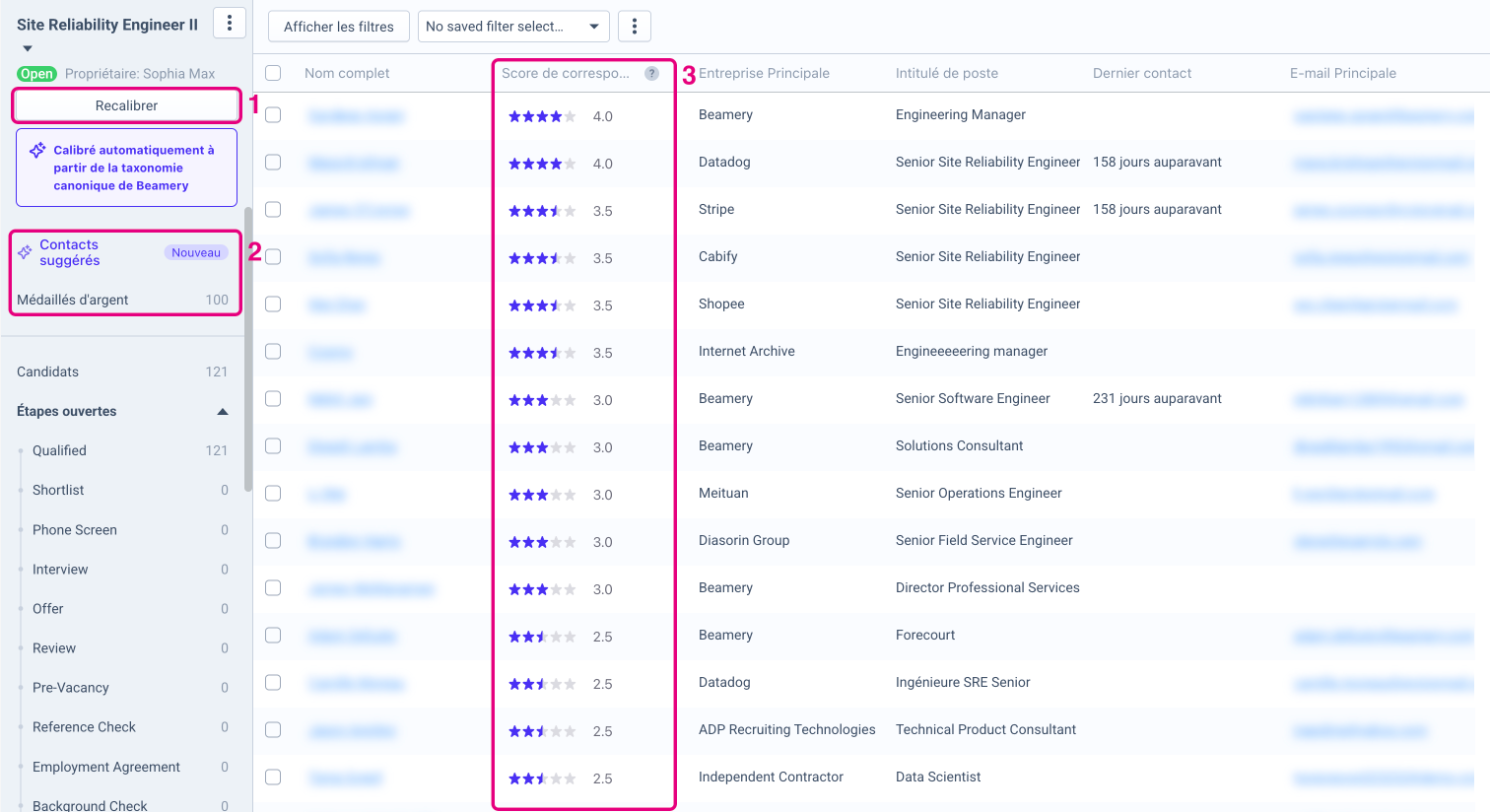Click the Dernier contact column header
This screenshot has height=812, width=1490.
pos(1142,73)
